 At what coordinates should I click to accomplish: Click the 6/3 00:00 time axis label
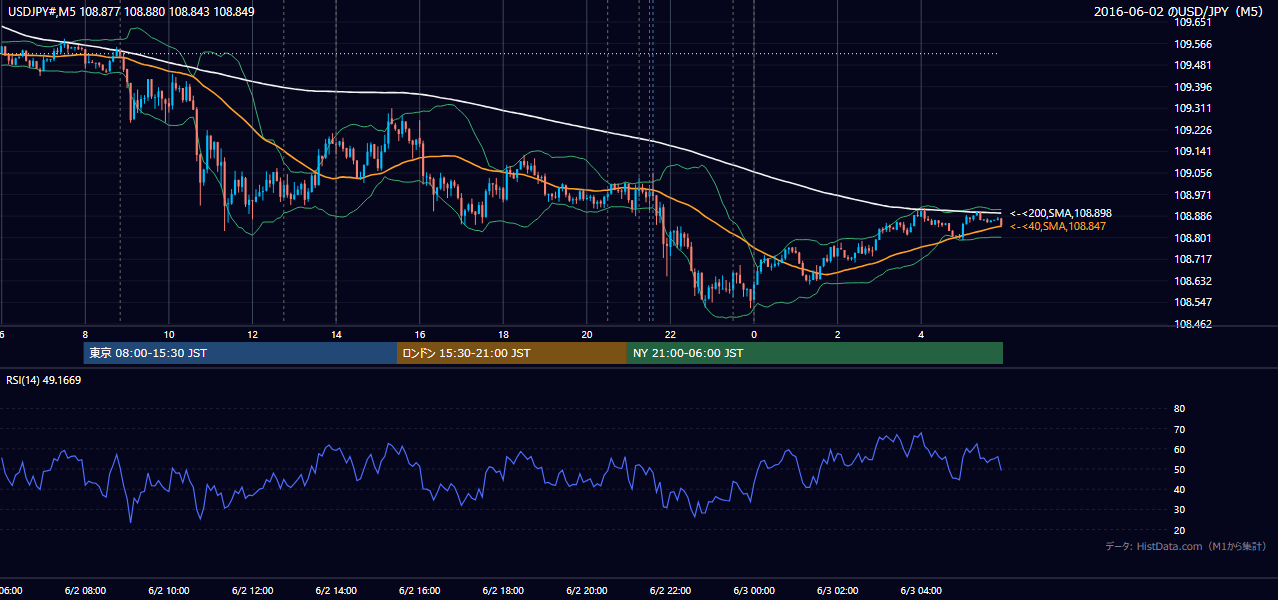pyautogui.click(x=754, y=590)
